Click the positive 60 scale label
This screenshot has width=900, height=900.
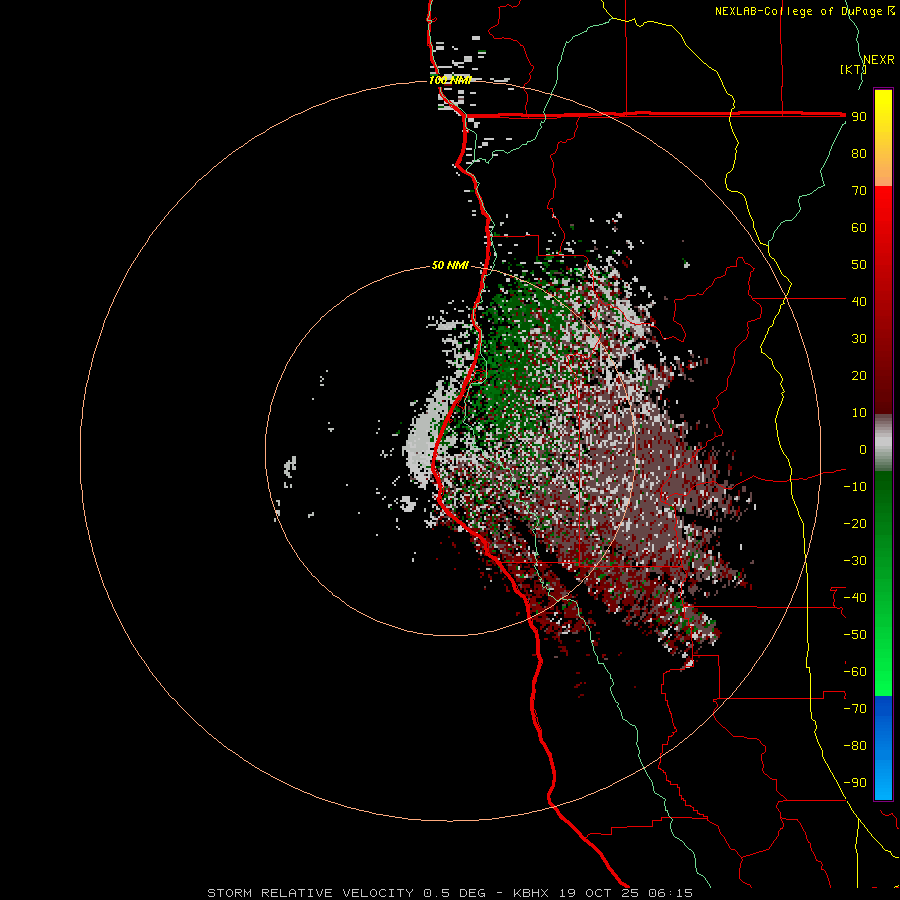[859, 228]
